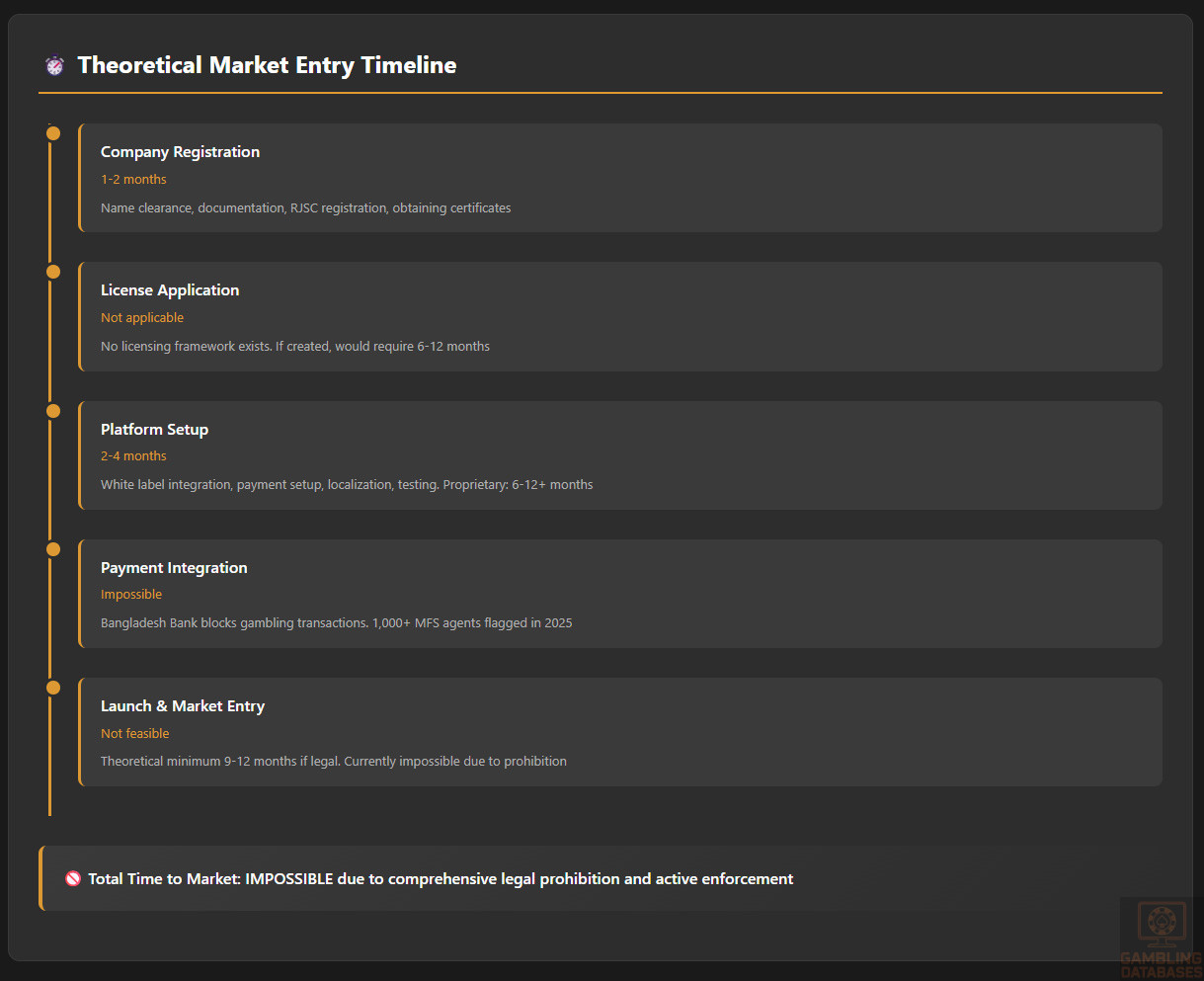Click the License Application card title
1204x981 pixels.
coord(170,290)
